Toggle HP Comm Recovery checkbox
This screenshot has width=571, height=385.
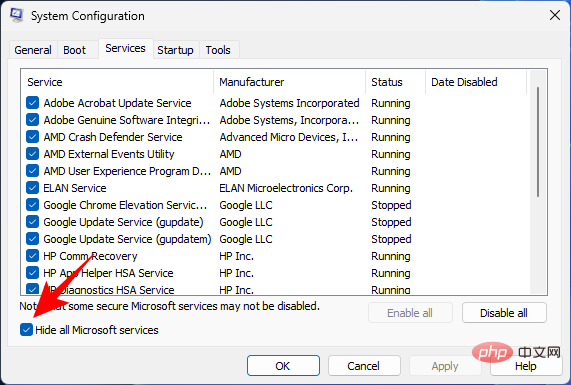point(32,256)
